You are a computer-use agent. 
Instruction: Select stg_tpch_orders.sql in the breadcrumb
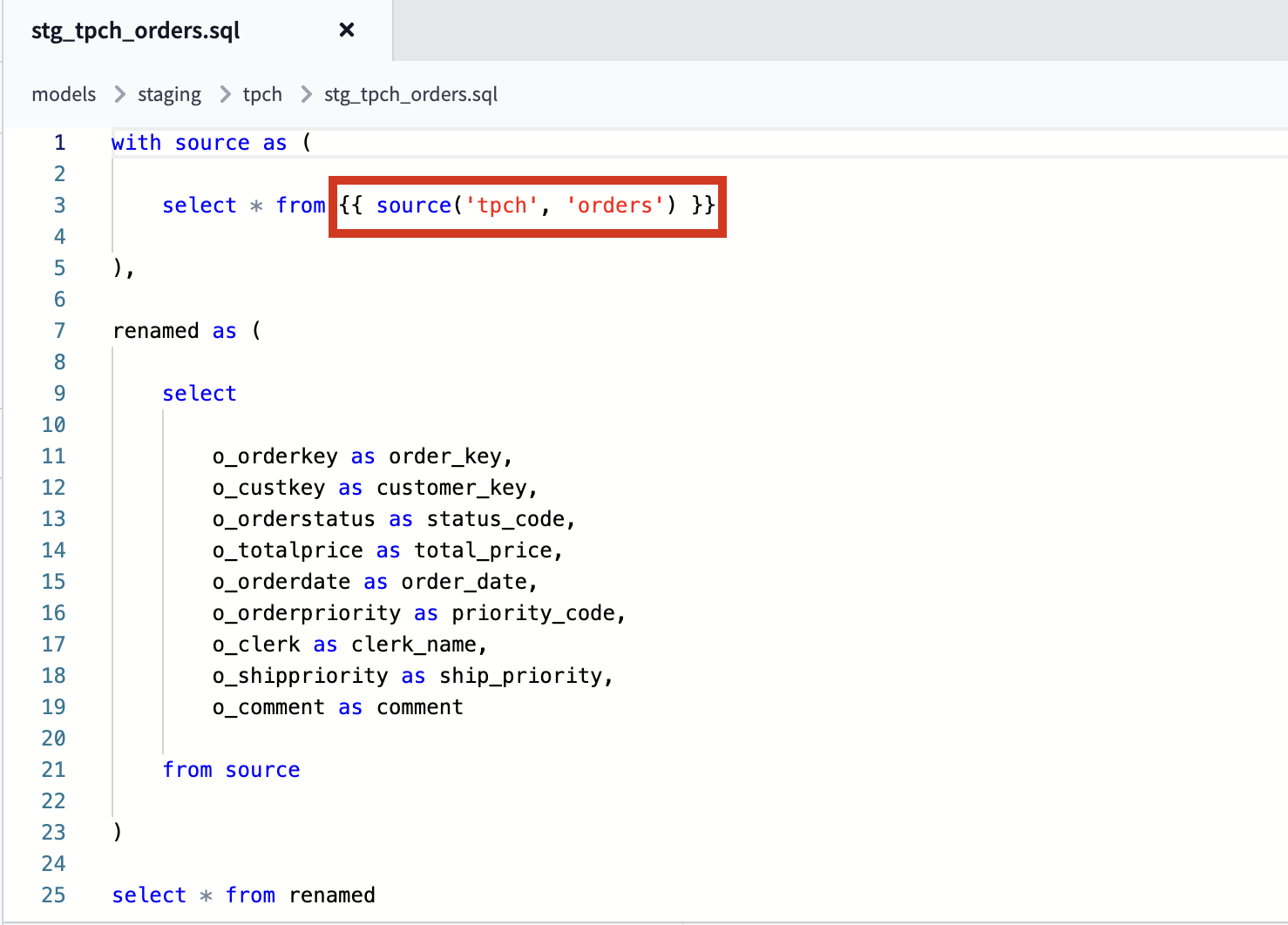410,94
